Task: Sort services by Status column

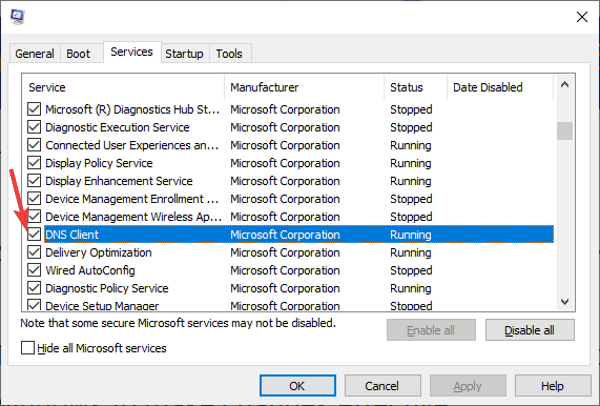Action: [x=415, y=88]
